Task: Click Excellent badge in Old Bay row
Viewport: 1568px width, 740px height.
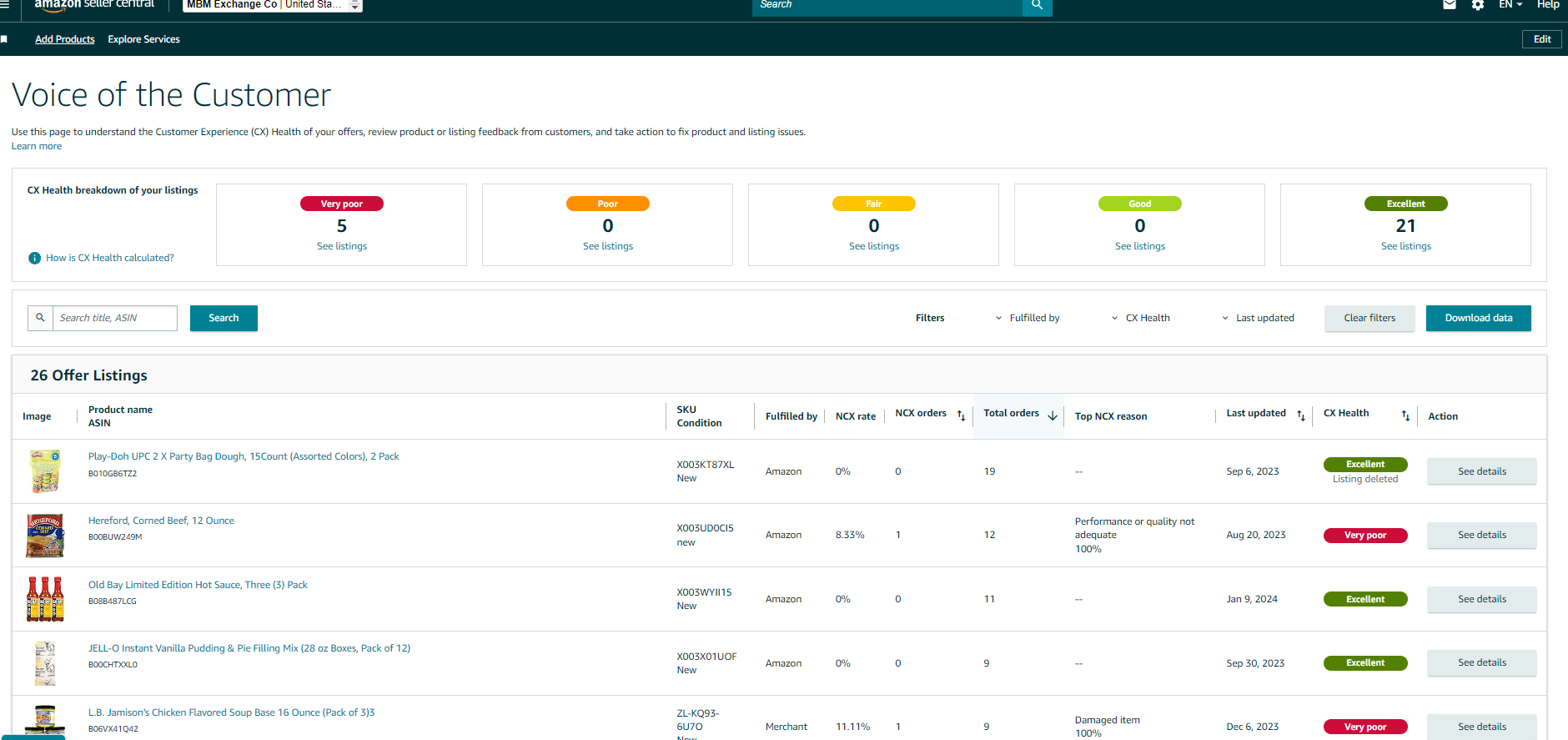Action: coord(1365,599)
